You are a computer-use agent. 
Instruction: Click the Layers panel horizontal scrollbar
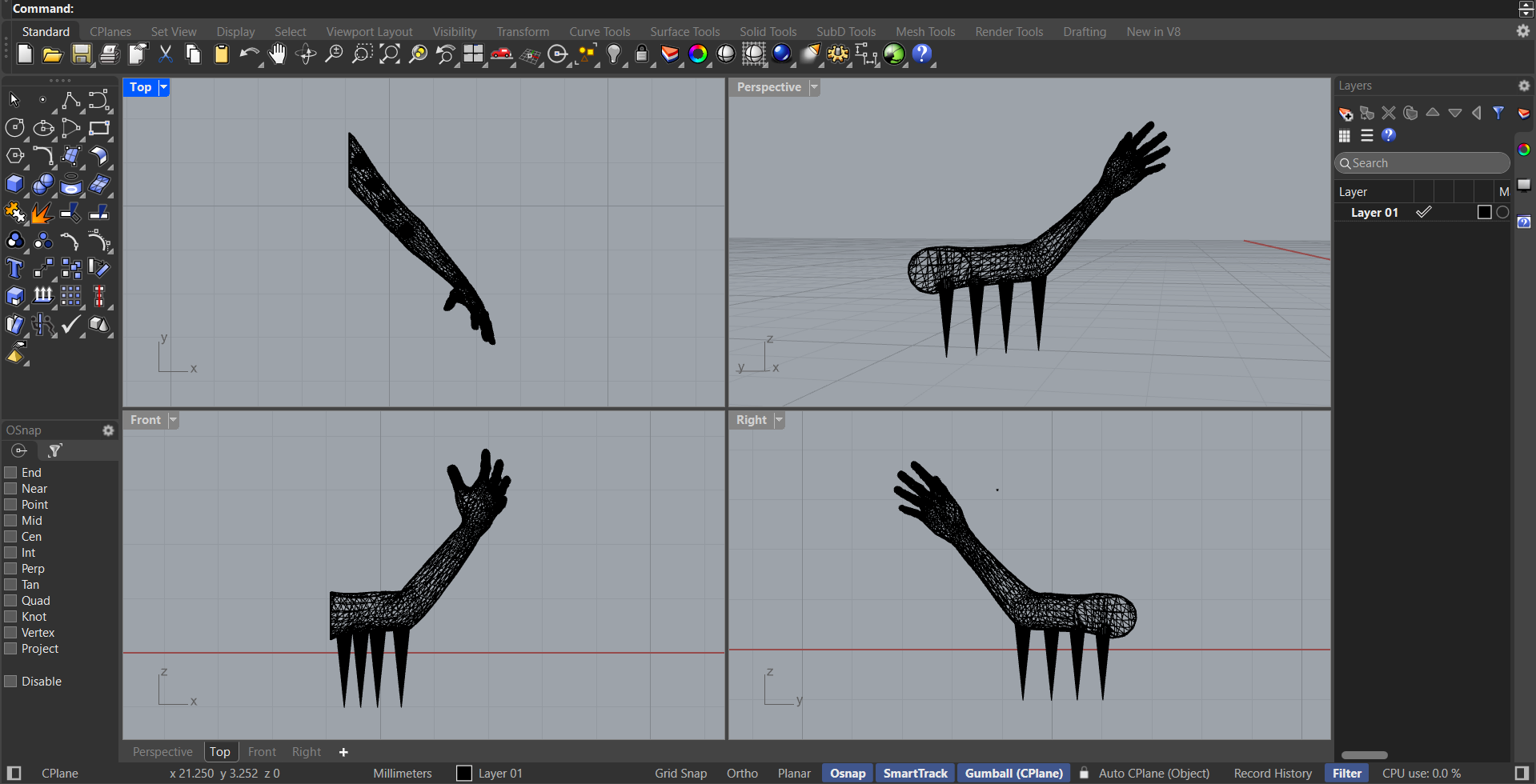coord(1364,755)
